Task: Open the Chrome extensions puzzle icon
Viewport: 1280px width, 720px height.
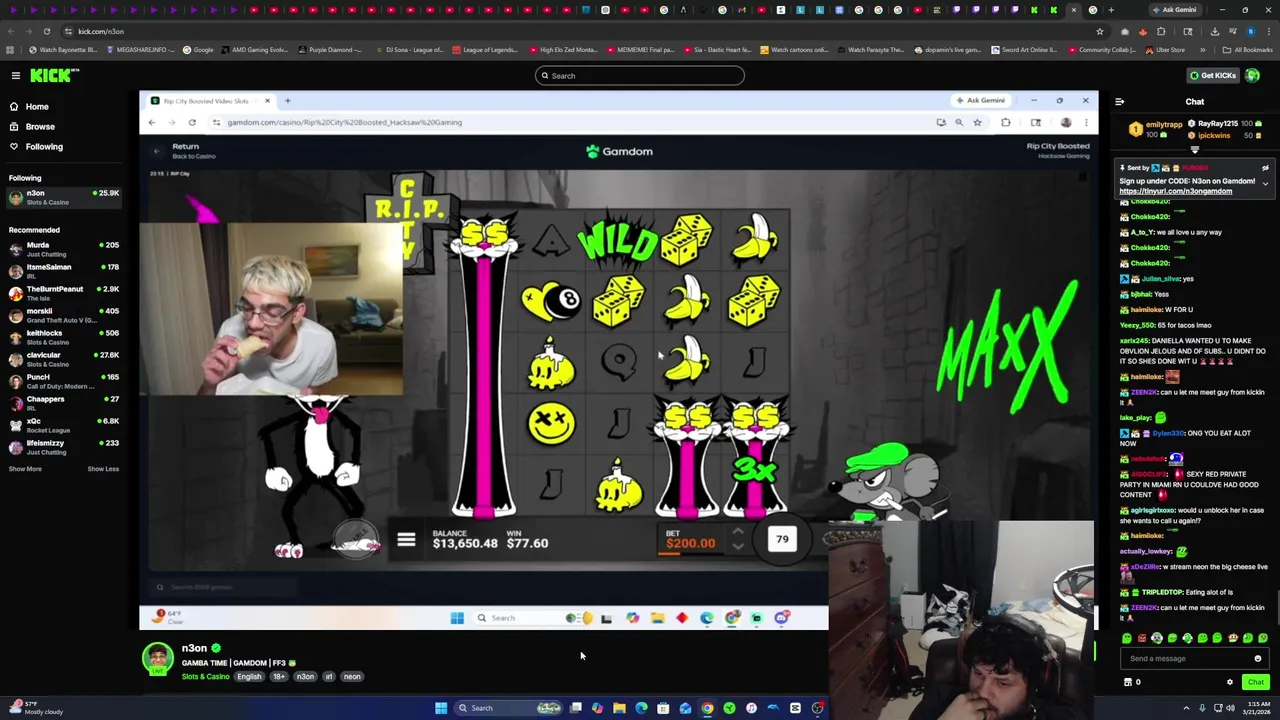Action: 1161,31
